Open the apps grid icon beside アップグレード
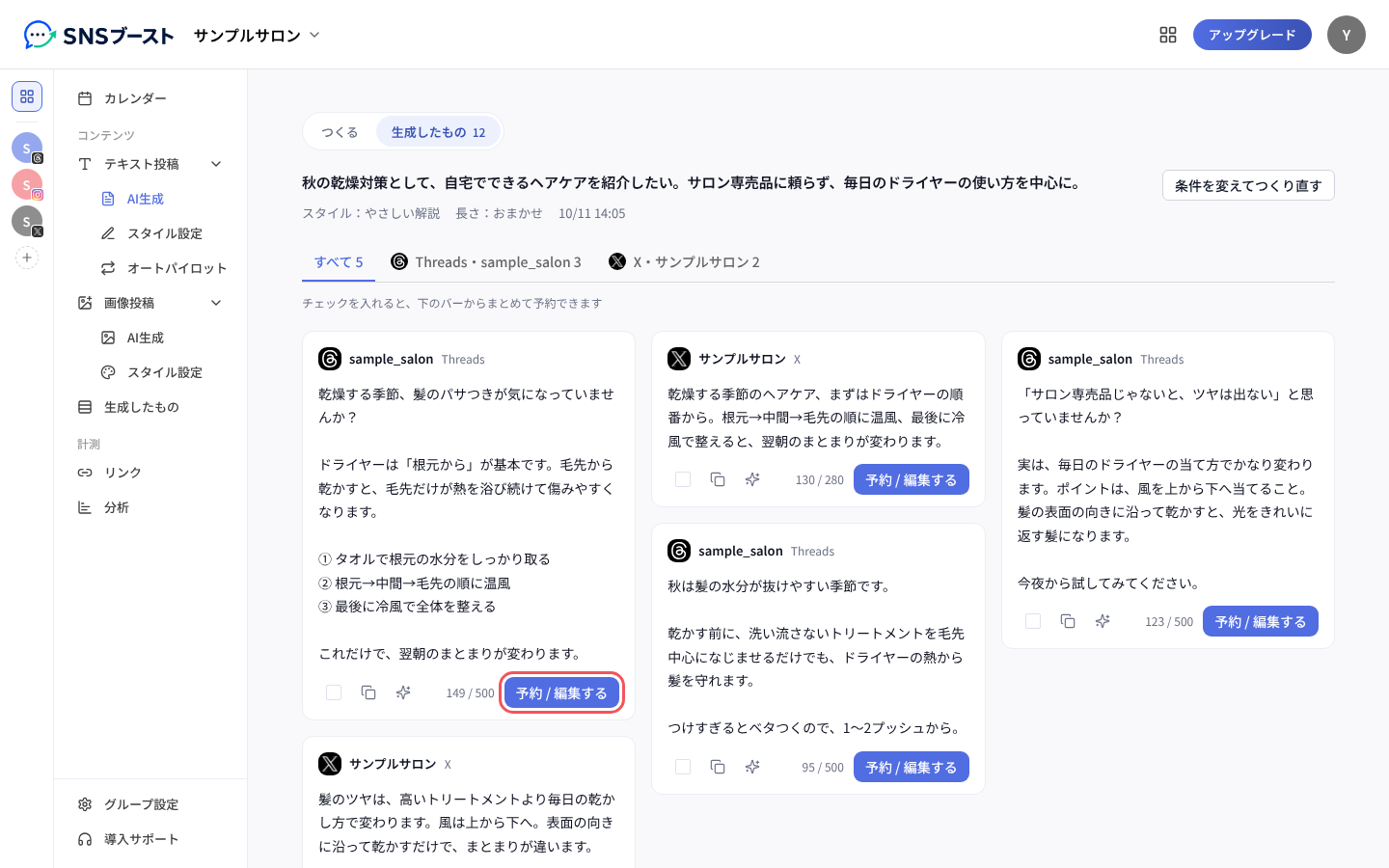 click(1168, 35)
